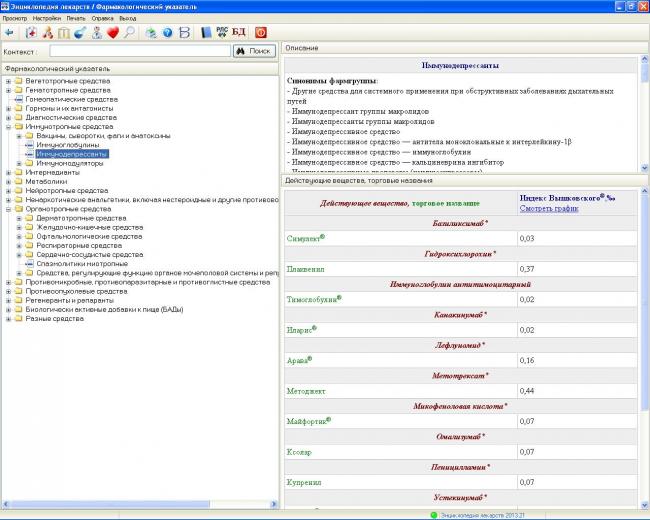
Task: Open help via blue question mark icon
Action: 167,32
